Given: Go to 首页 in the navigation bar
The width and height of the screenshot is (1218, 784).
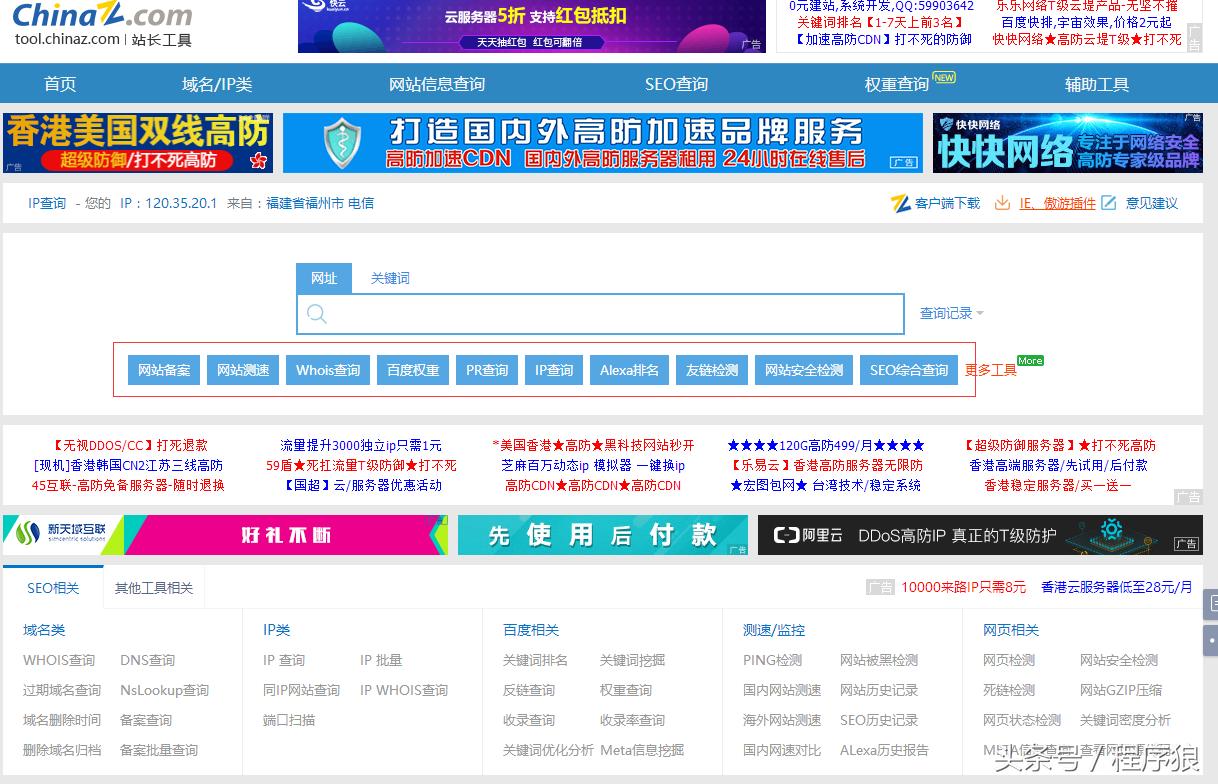Looking at the screenshot, I should (59, 84).
